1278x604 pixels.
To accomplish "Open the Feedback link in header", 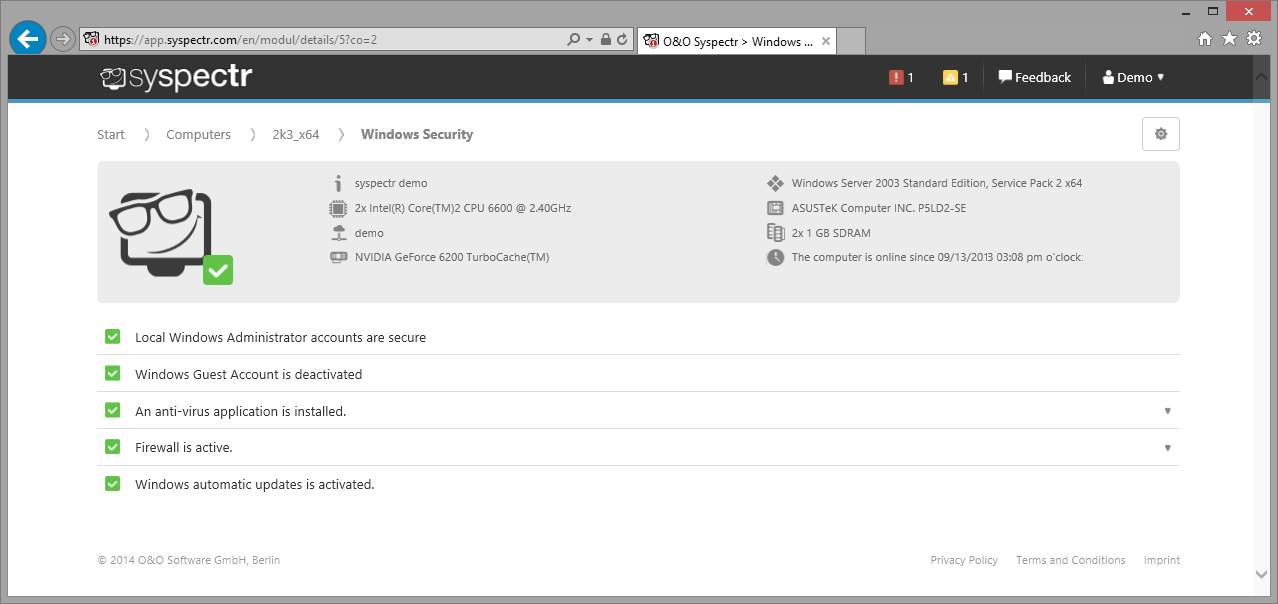I will click(x=1034, y=77).
